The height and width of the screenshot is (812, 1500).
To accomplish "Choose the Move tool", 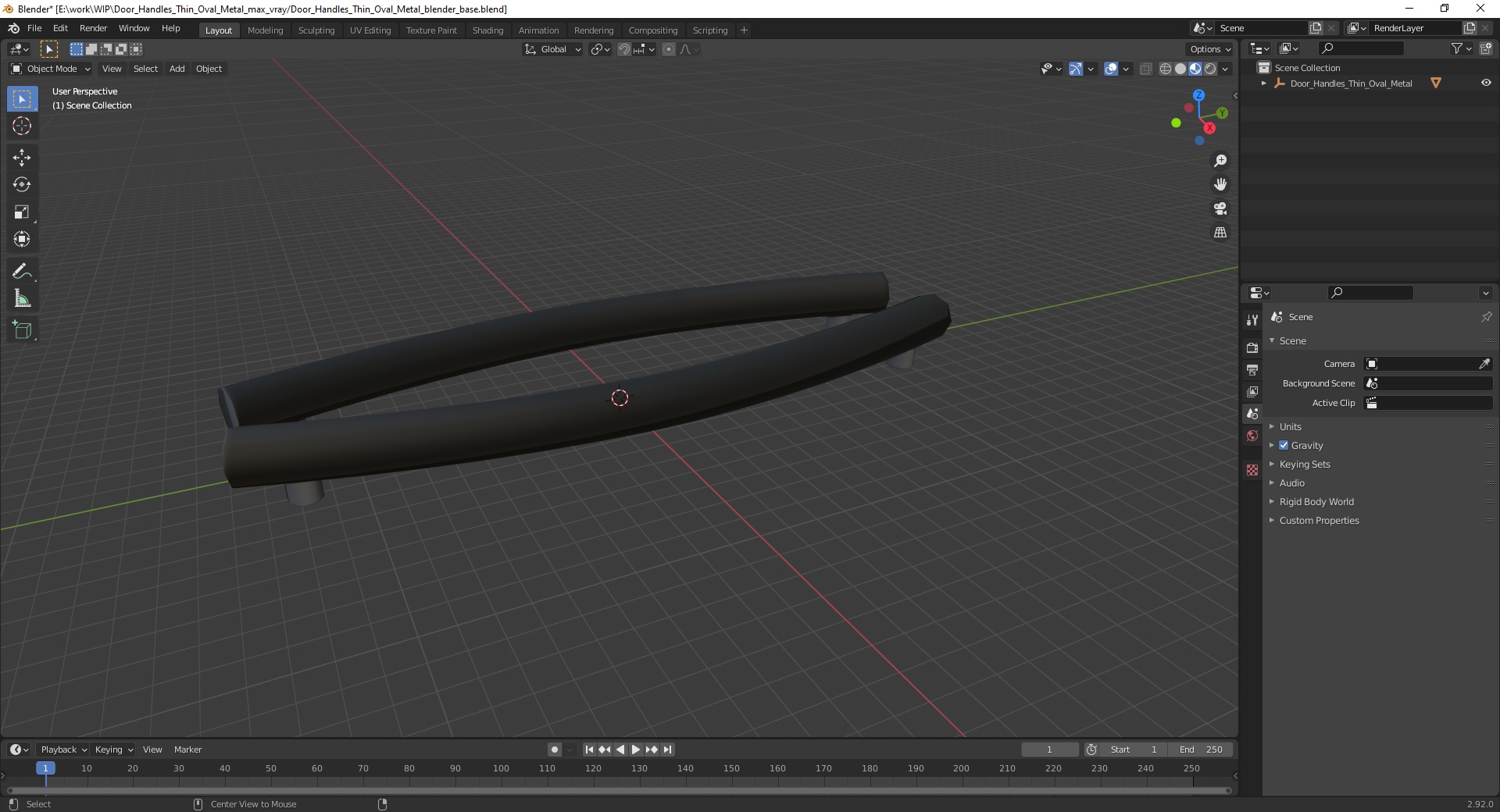I will coord(22,158).
